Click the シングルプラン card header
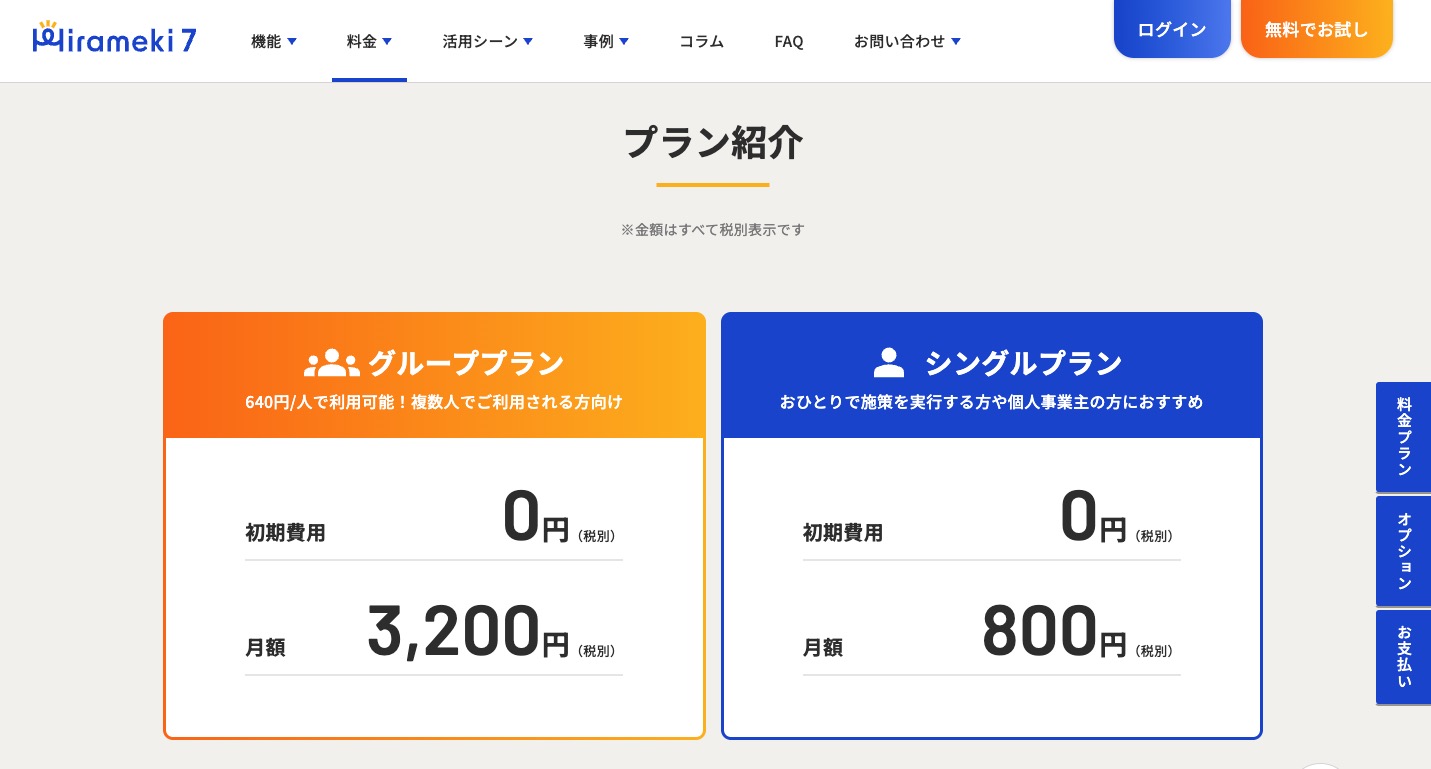1431x769 pixels. pyautogui.click(x=991, y=376)
